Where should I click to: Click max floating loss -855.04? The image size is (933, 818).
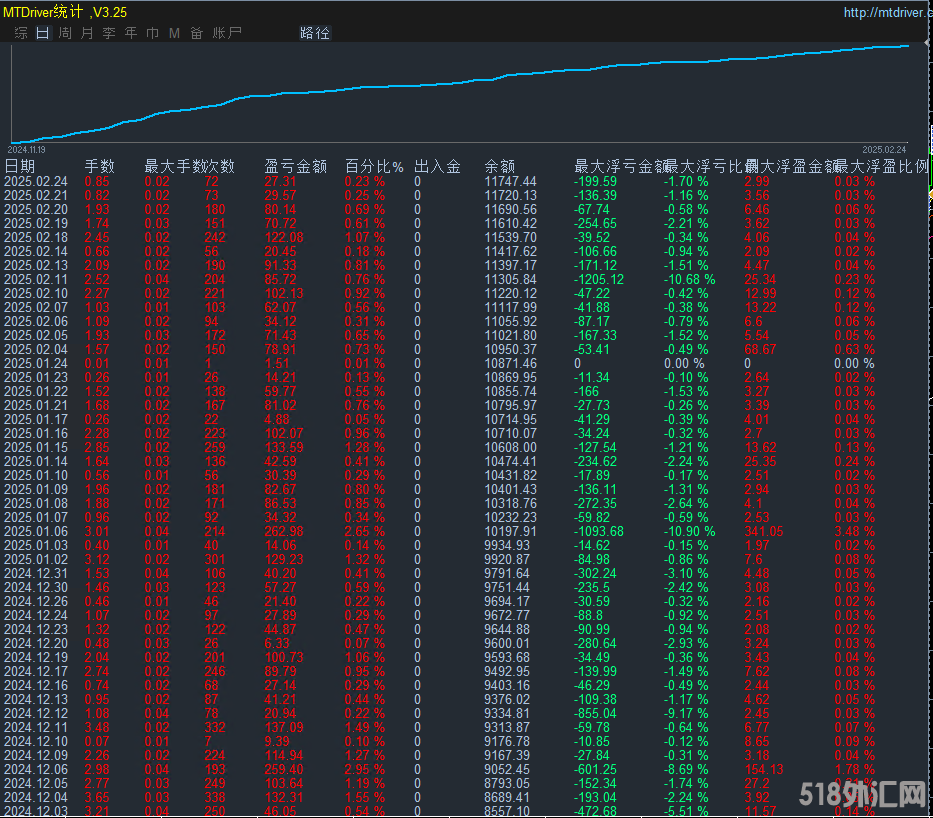(x=595, y=713)
